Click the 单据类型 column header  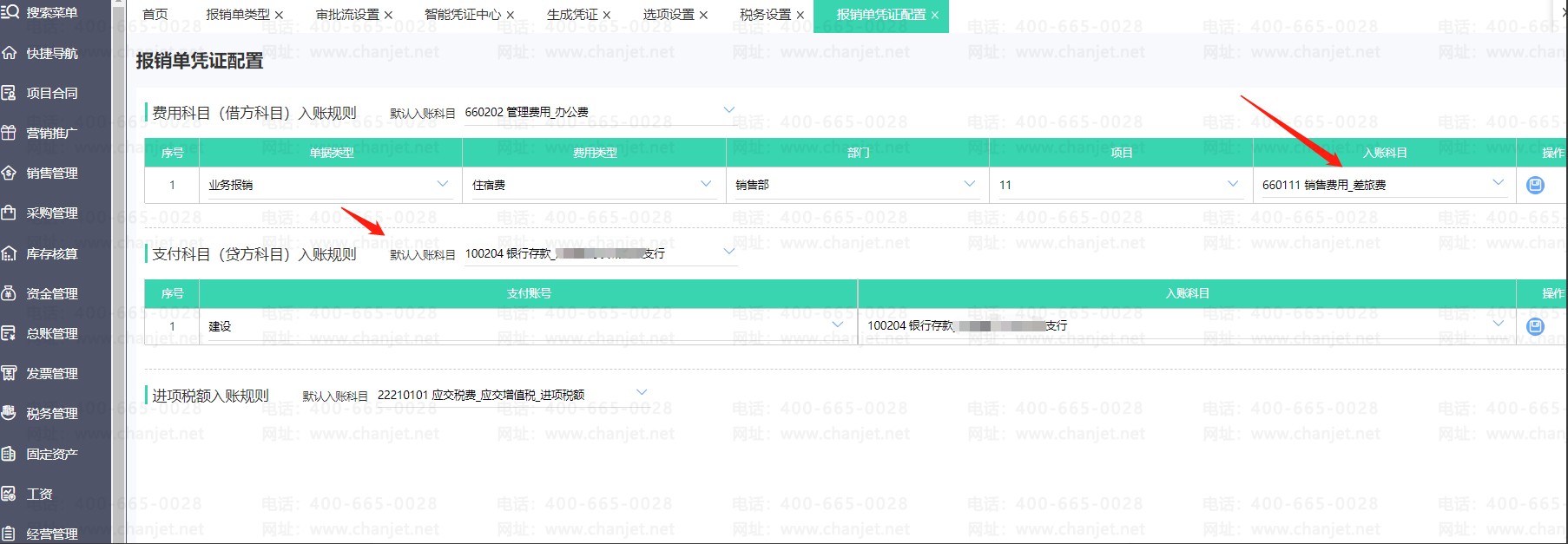click(x=331, y=153)
